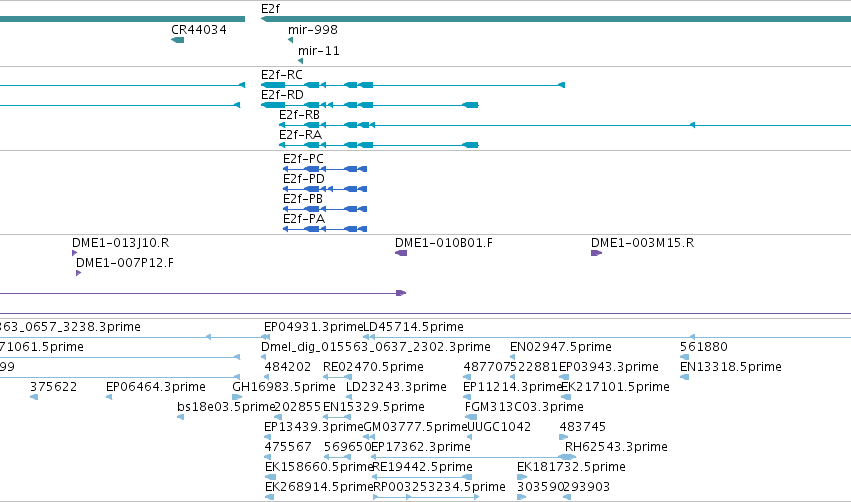Image resolution: width=851 pixels, height=502 pixels.
Task: Click the small mir-11 arrow glyph
Action: (301, 61)
